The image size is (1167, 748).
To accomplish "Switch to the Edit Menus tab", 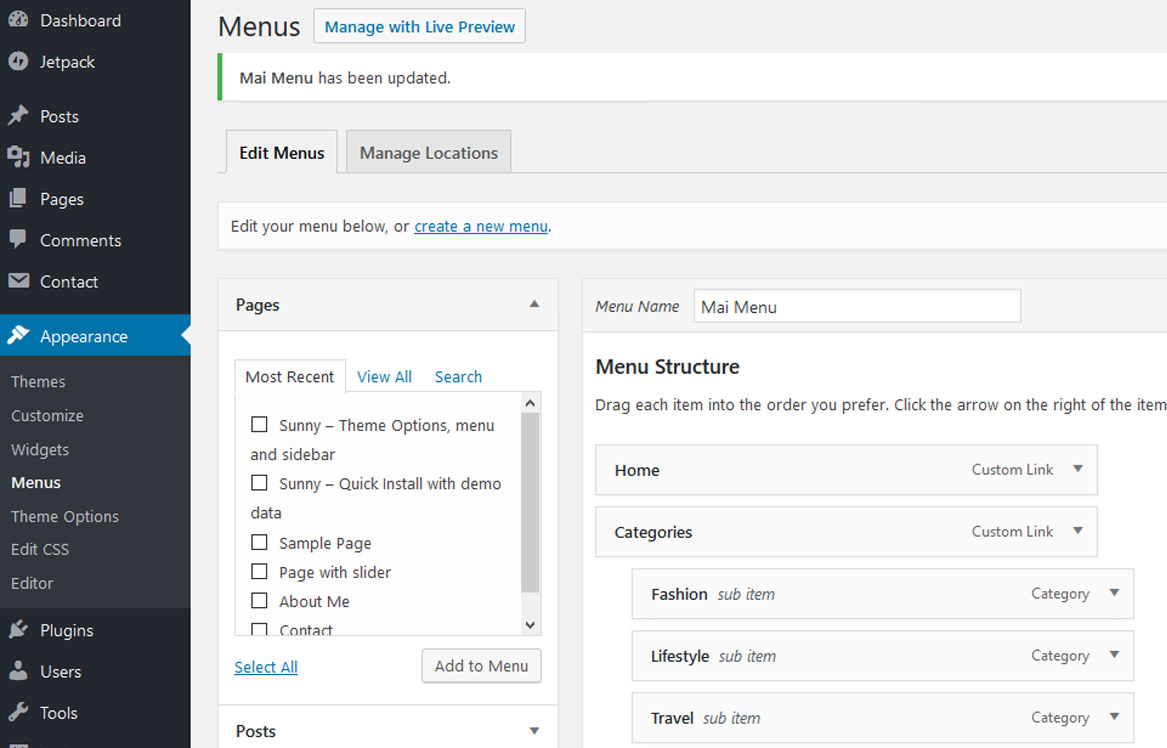I will [x=281, y=153].
